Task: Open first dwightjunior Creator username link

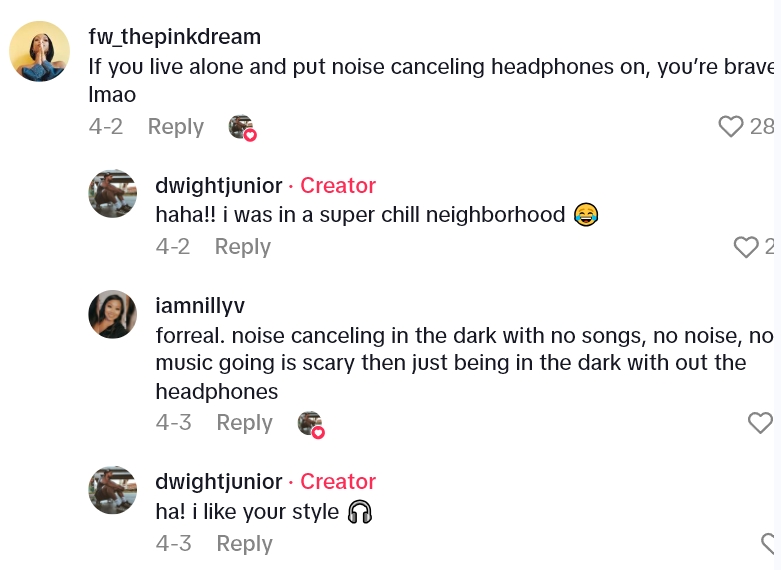Action: pyautogui.click(x=219, y=186)
